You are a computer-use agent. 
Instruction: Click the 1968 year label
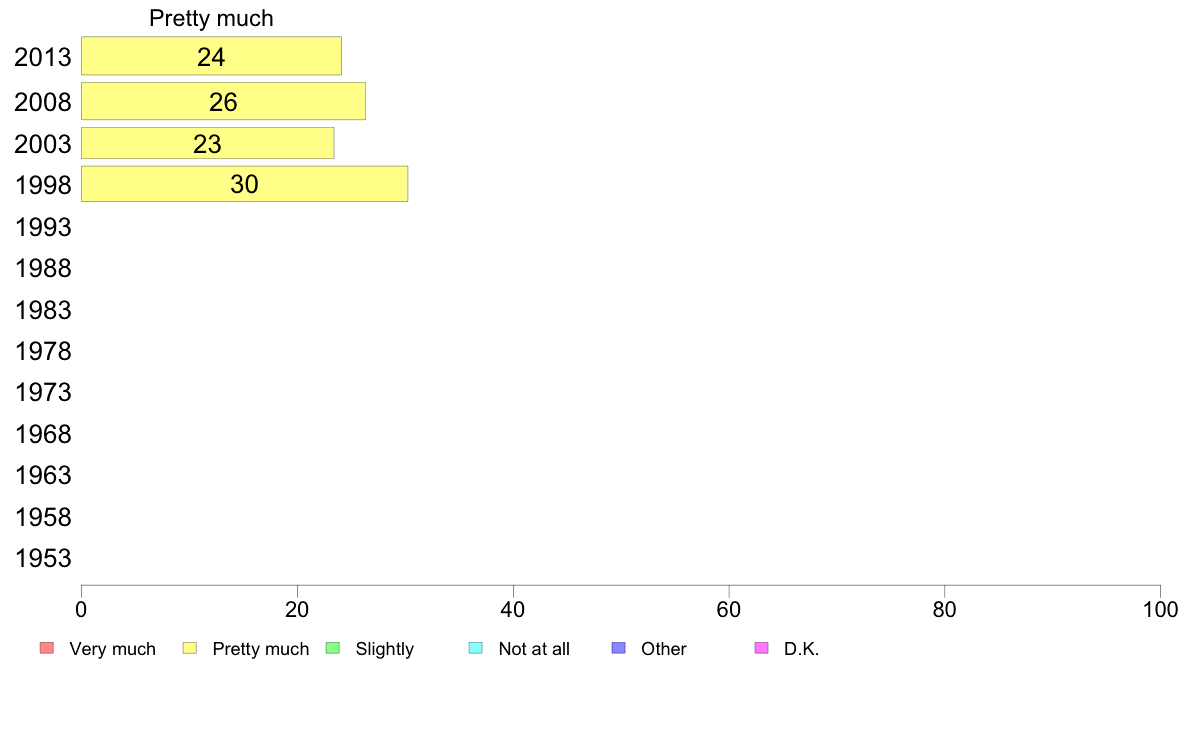click(43, 434)
